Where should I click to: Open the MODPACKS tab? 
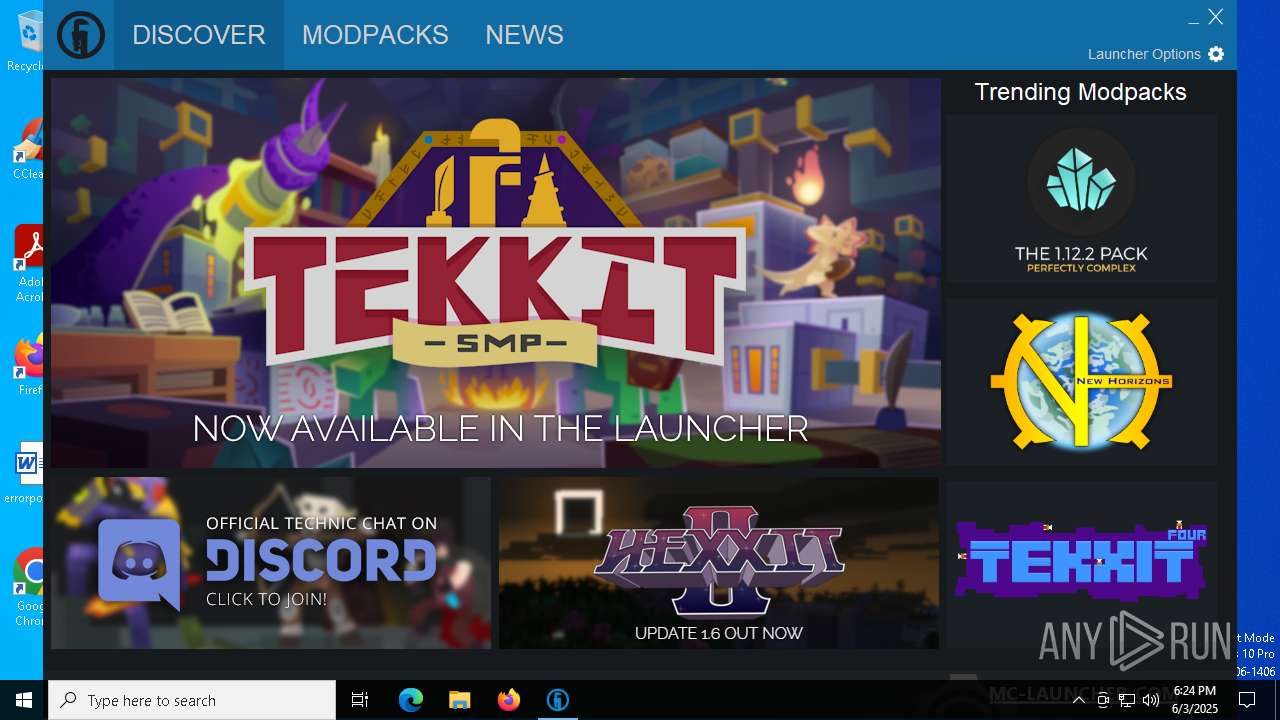pos(375,35)
